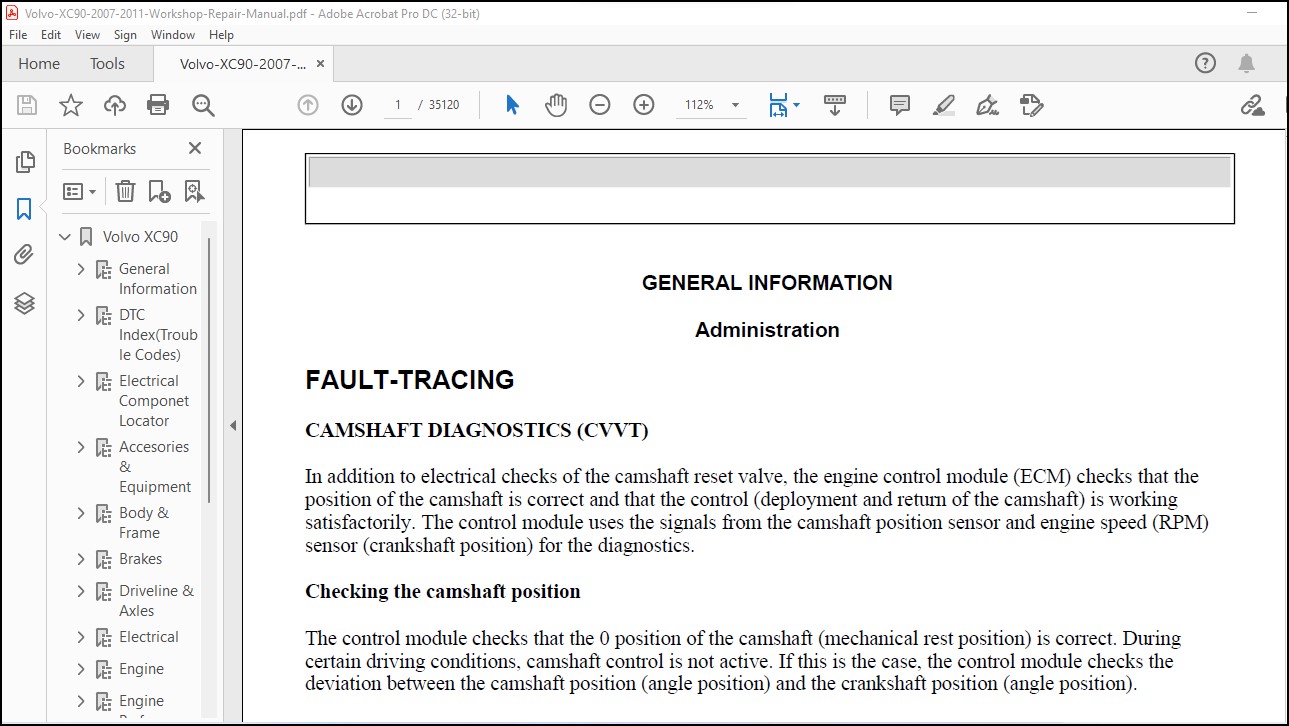Open the Volvo XC90 root bookmark
Viewport: 1289px width, 726px height.
pos(140,237)
